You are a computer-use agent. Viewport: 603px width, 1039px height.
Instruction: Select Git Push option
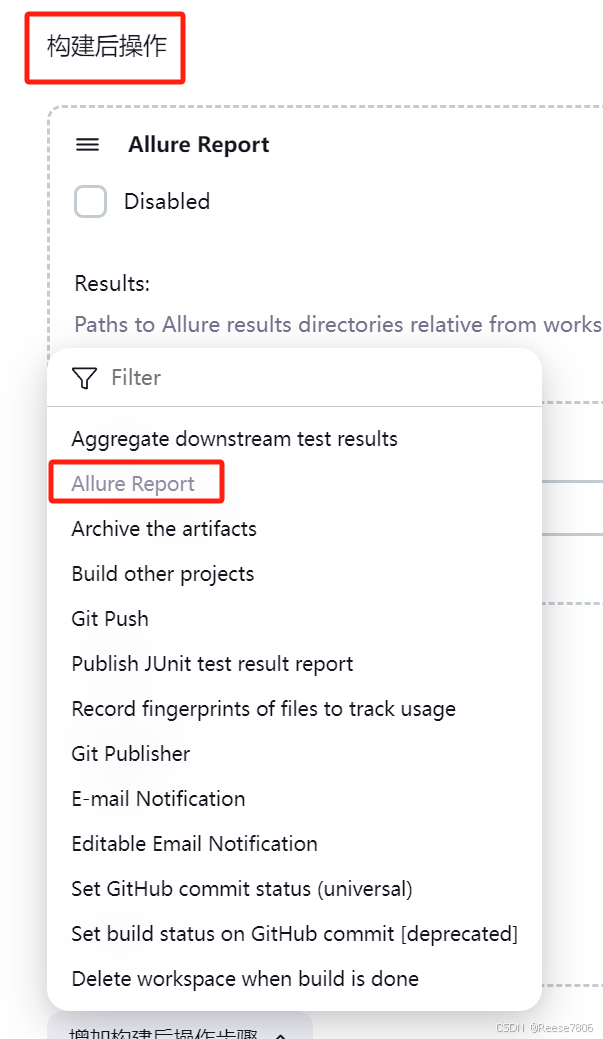(110, 619)
